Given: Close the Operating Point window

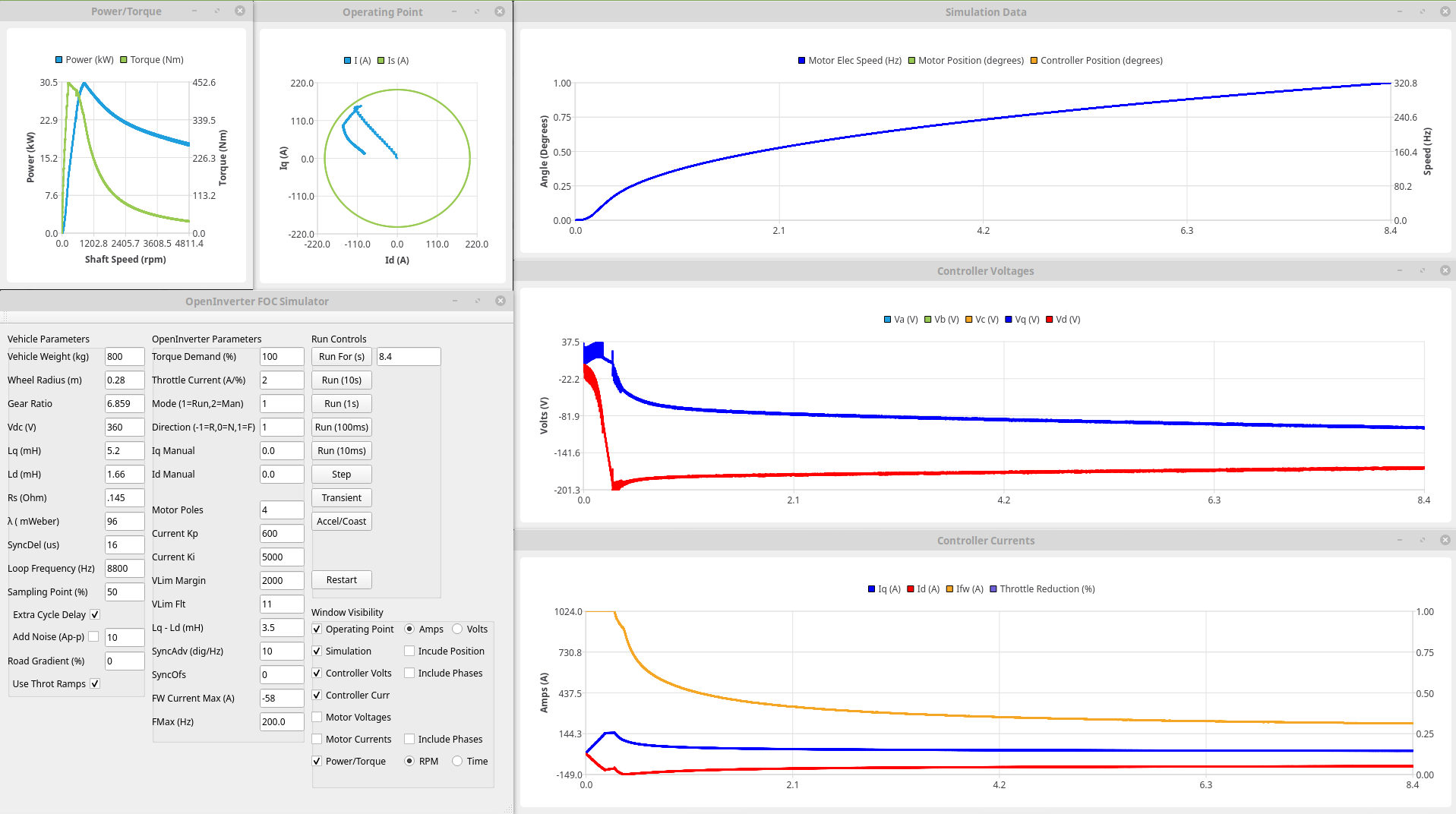Looking at the screenshot, I should [499, 11].
